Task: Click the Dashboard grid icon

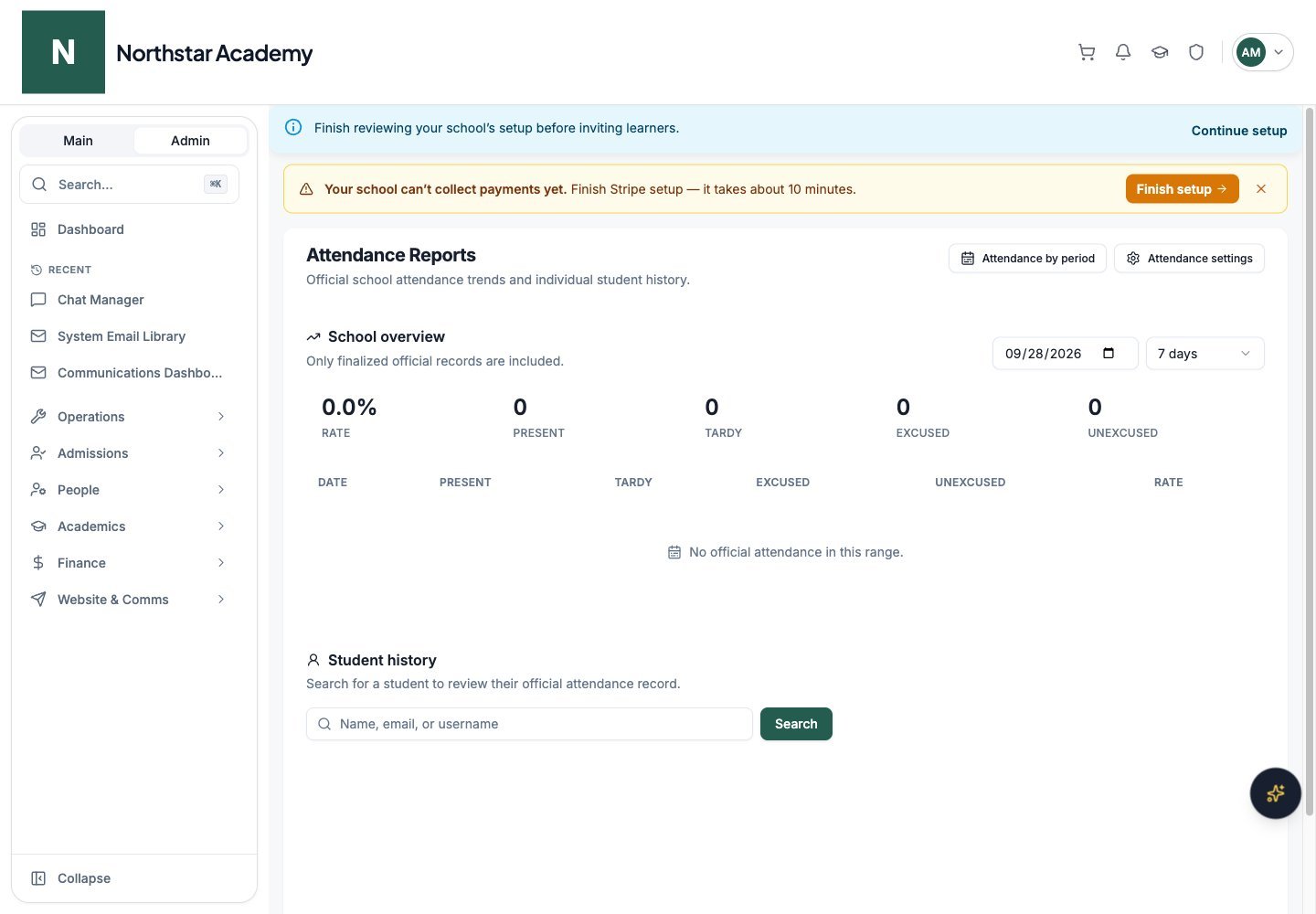Action: [38, 229]
